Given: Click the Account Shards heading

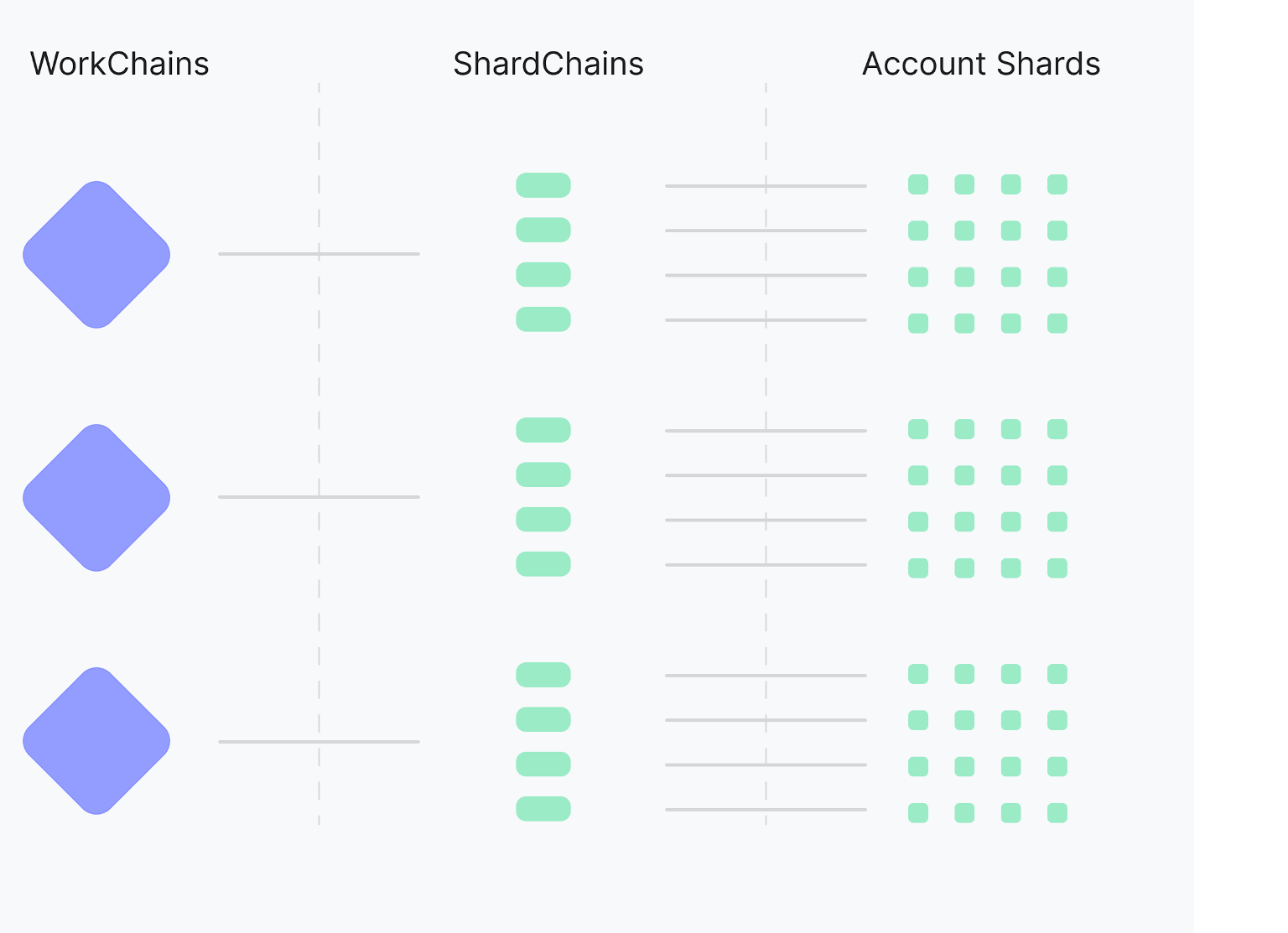Looking at the screenshot, I should point(981,65).
